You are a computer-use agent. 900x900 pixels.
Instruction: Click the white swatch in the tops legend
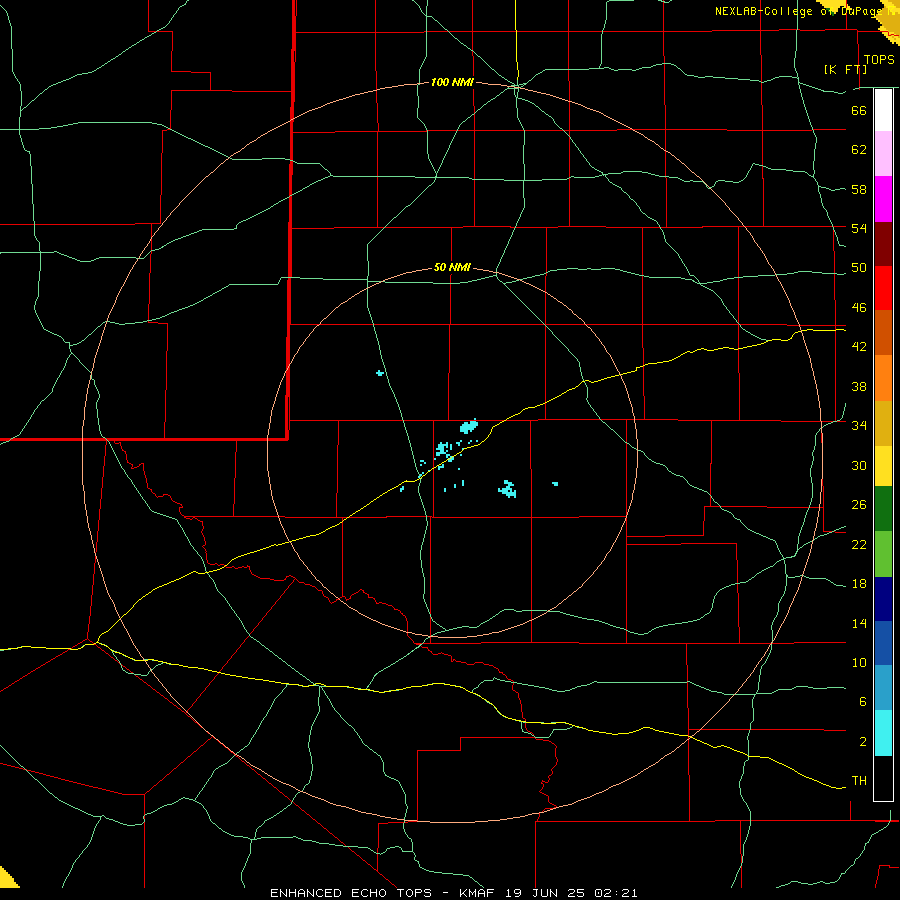click(883, 110)
